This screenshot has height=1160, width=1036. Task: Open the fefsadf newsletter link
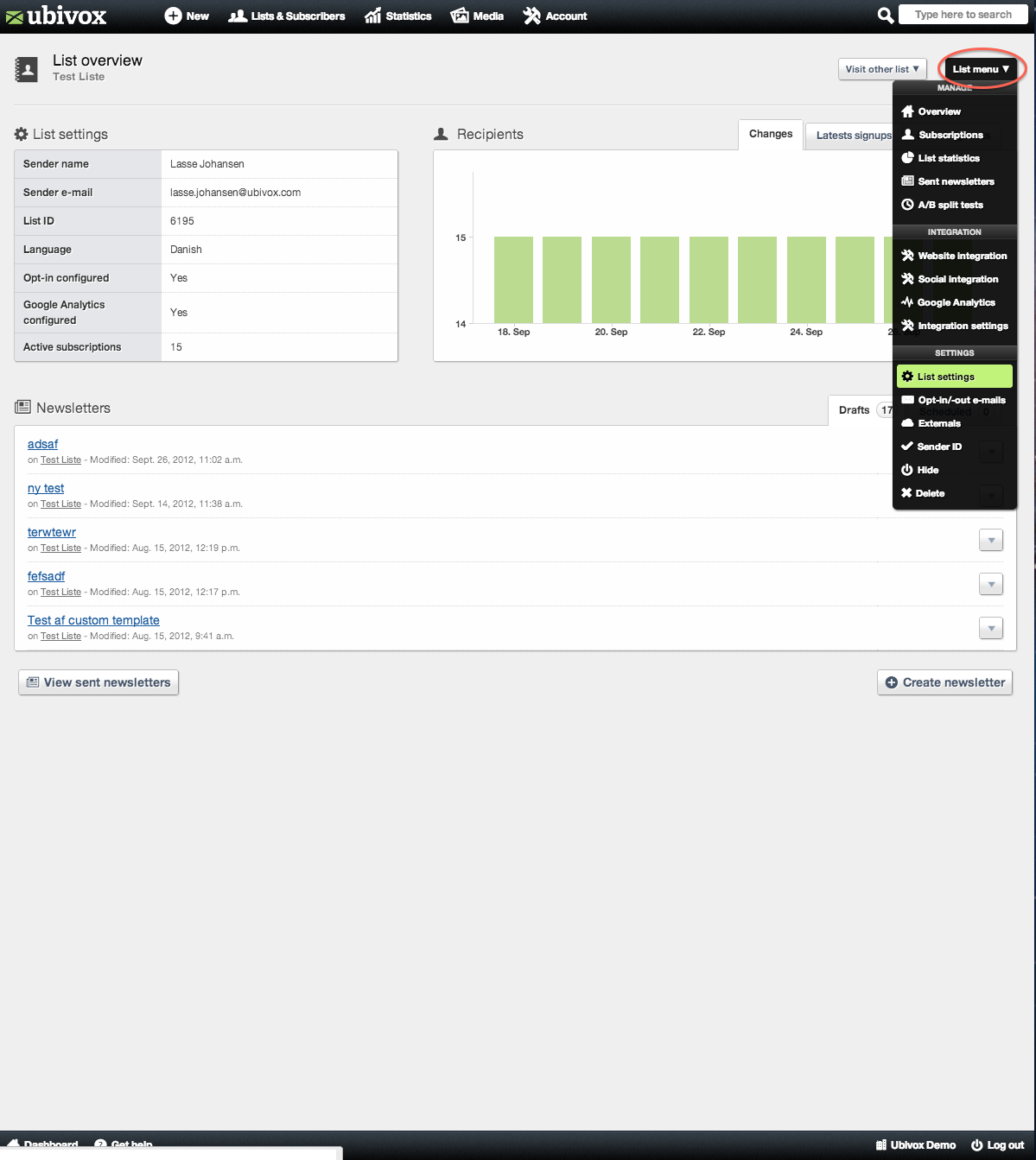pos(47,576)
